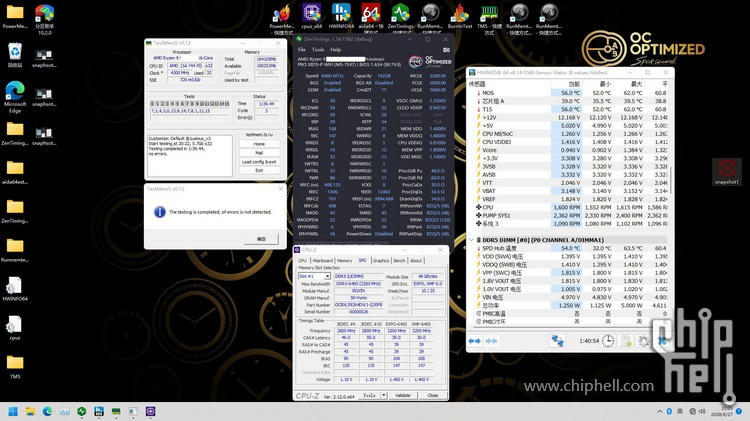The width and height of the screenshot is (750, 421).
Task: Open BurnInTest desktop shortcut
Action: tap(460, 17)
